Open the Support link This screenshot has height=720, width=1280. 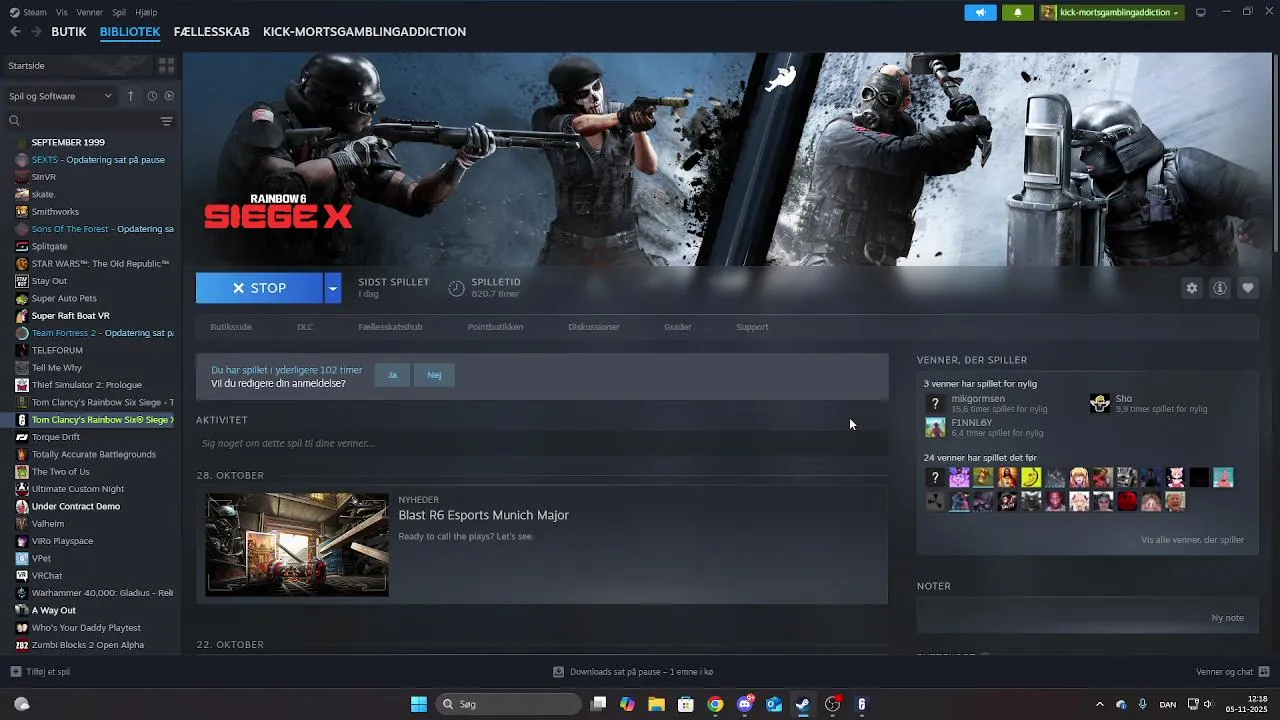click(x=752, y=327)
